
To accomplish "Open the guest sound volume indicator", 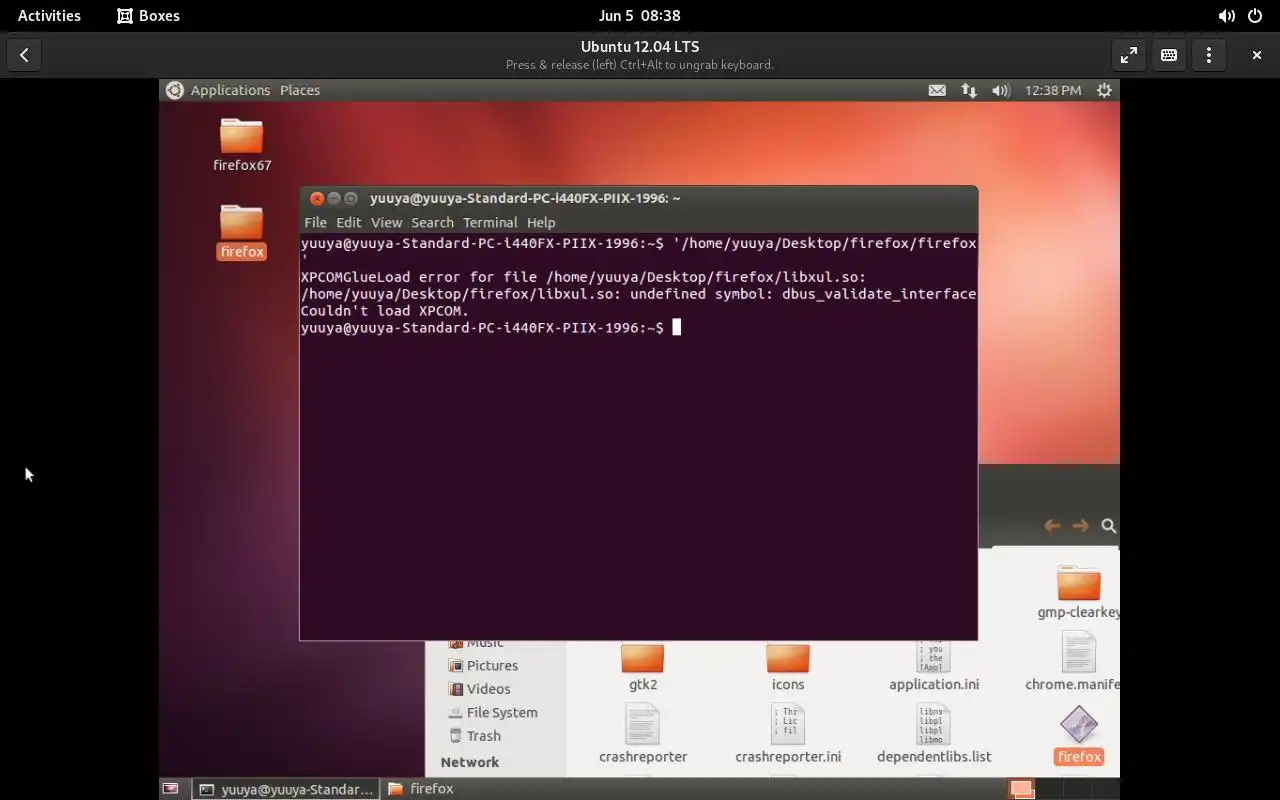I will (x=1001, y=90).
